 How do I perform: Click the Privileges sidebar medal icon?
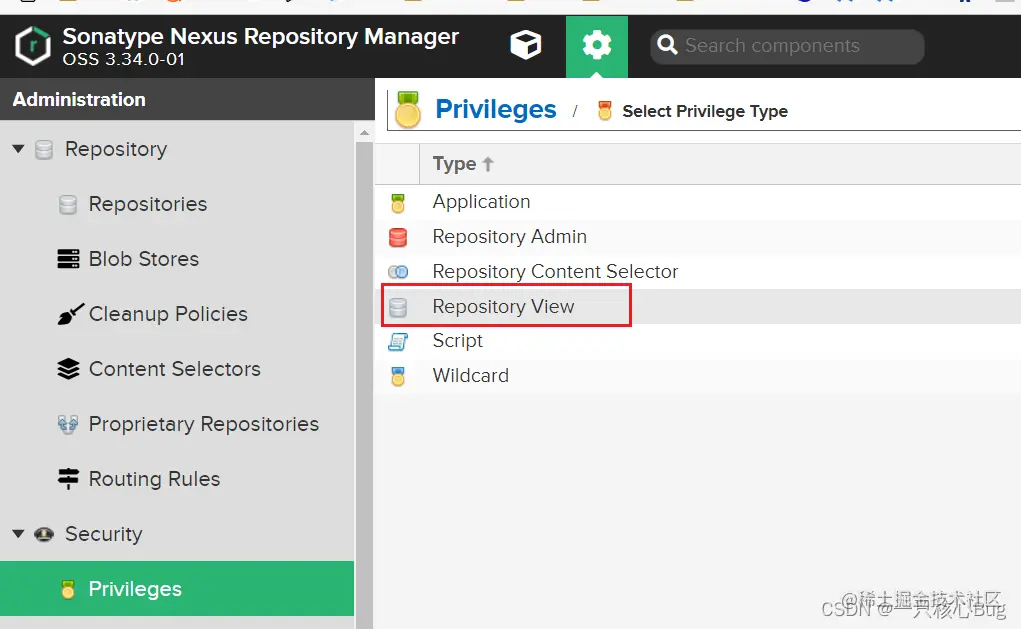(68, 589)
